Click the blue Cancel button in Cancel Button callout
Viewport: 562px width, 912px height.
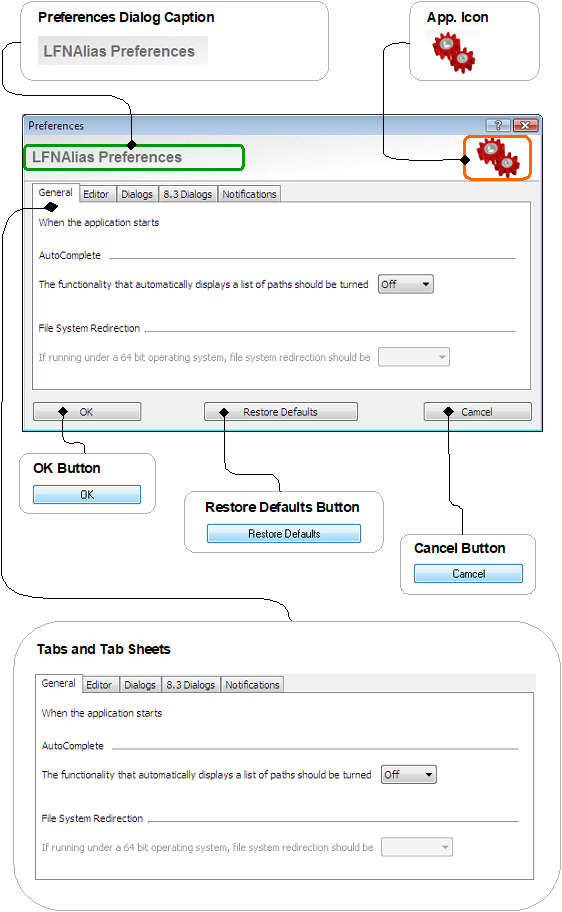click(468, 573)
